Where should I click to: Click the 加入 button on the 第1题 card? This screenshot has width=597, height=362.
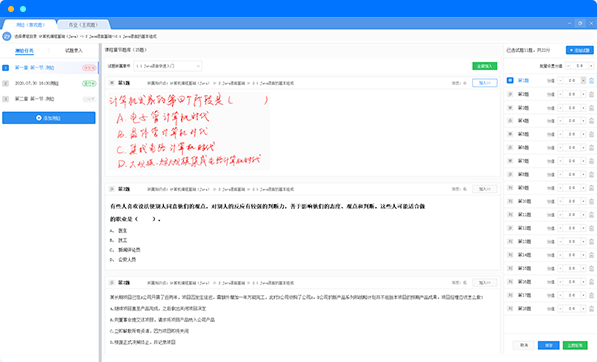tap(485, 83)
